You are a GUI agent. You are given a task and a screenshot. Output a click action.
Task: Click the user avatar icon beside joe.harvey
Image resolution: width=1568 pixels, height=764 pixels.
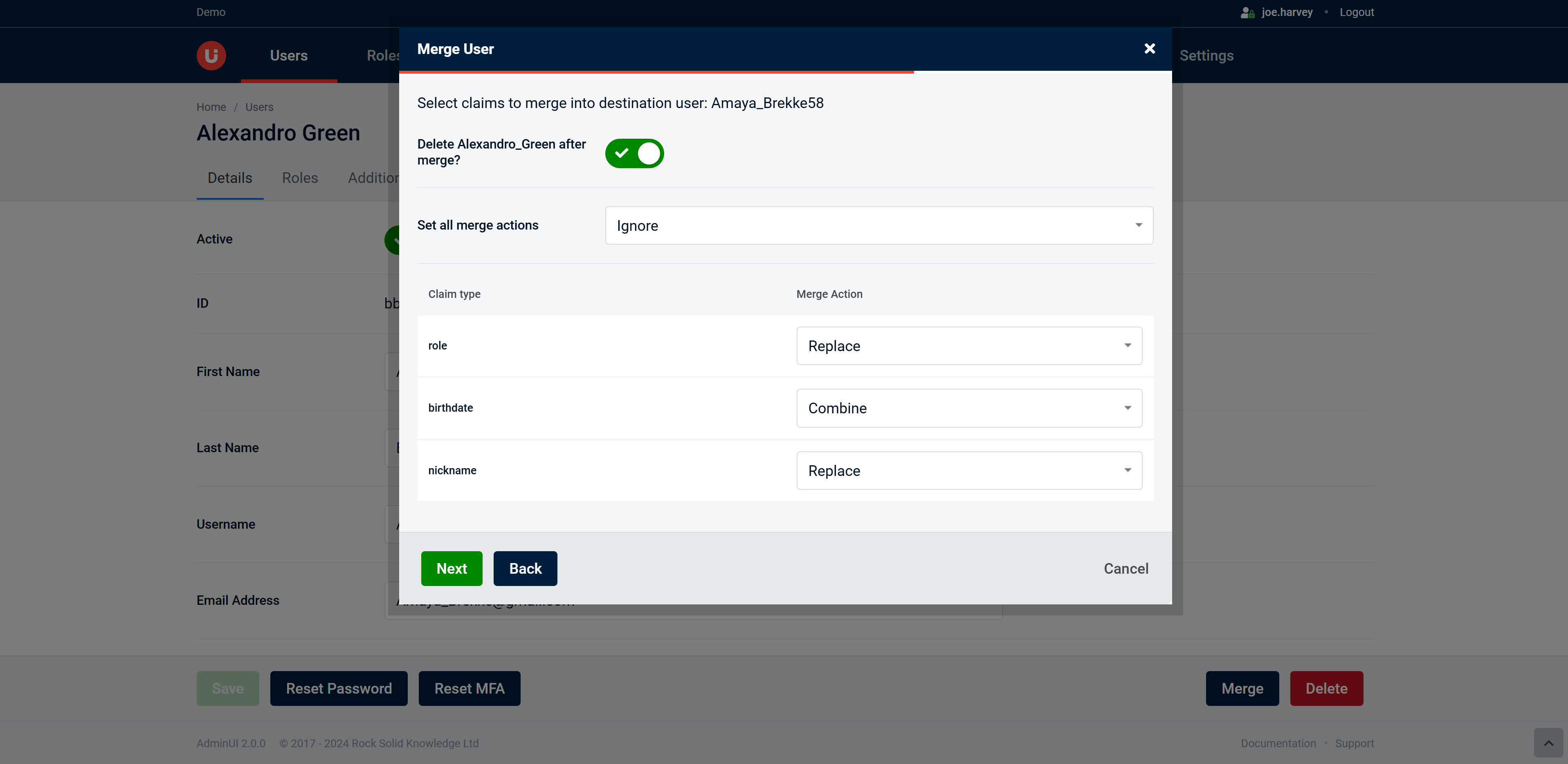[1247, 12]
